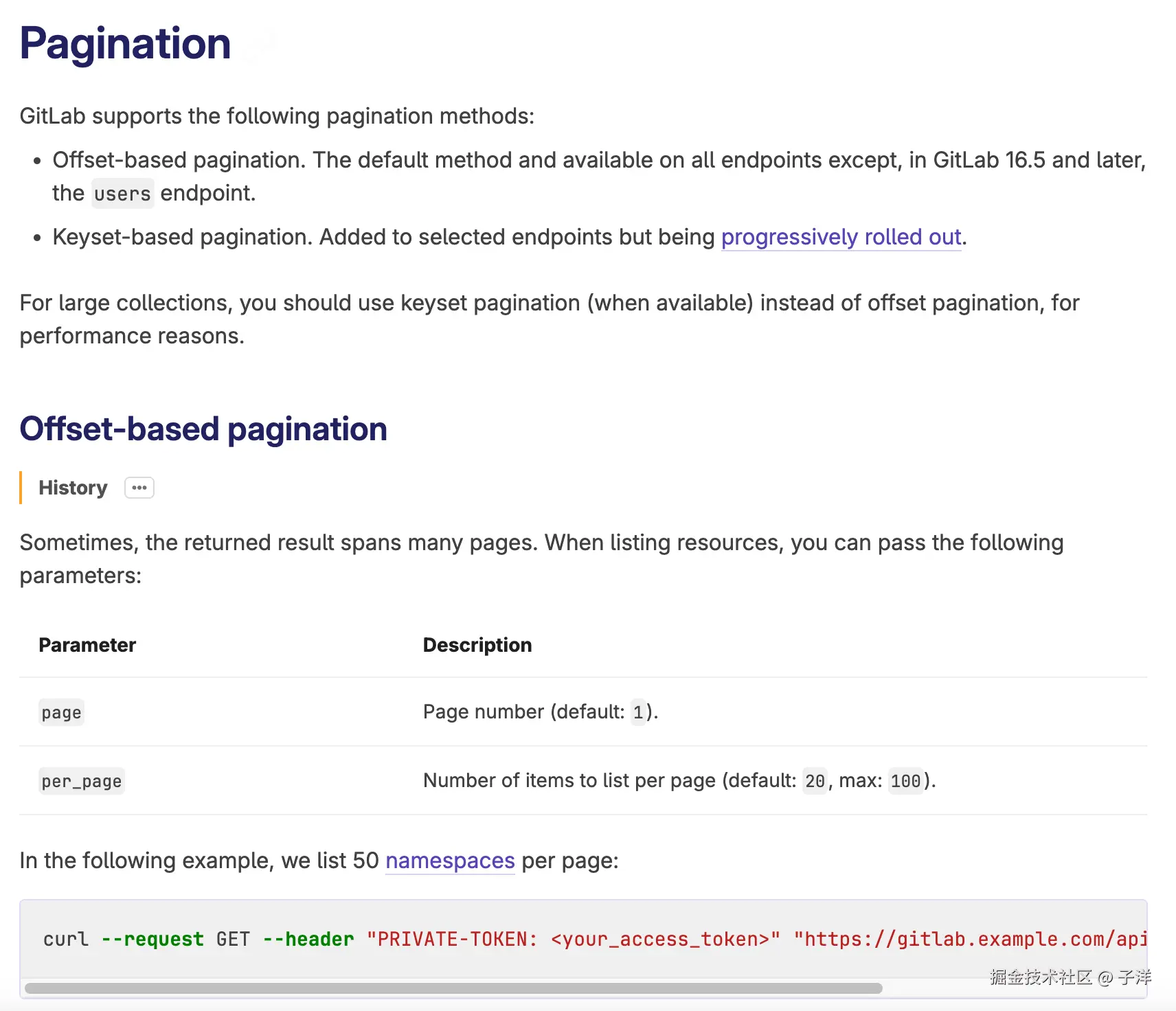Follow the 'namespaces' hyperlink
The width and height of the screenshot is (1176, 1011).
(x=450, y=861)
